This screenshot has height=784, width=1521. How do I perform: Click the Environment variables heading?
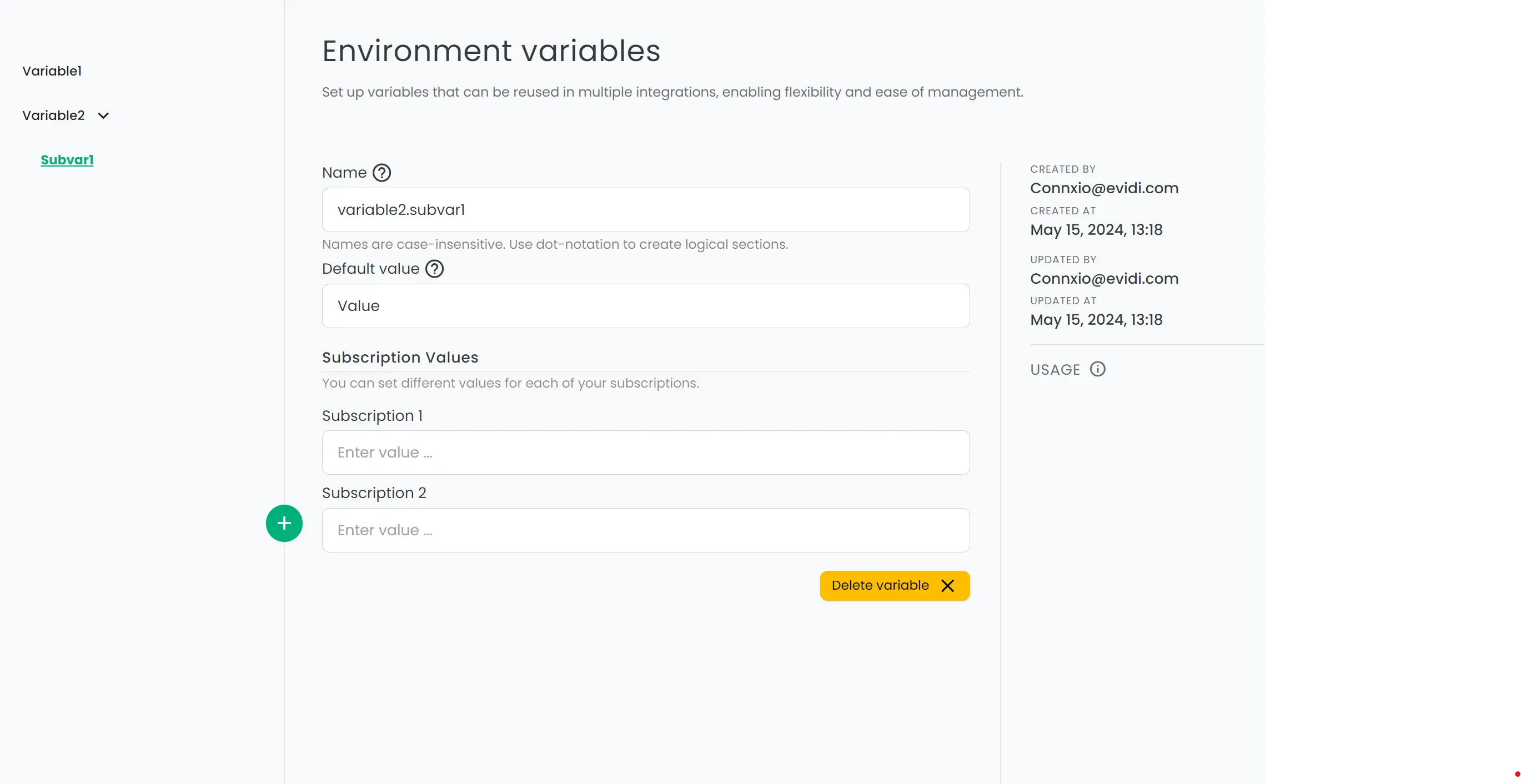click(491, 51)
